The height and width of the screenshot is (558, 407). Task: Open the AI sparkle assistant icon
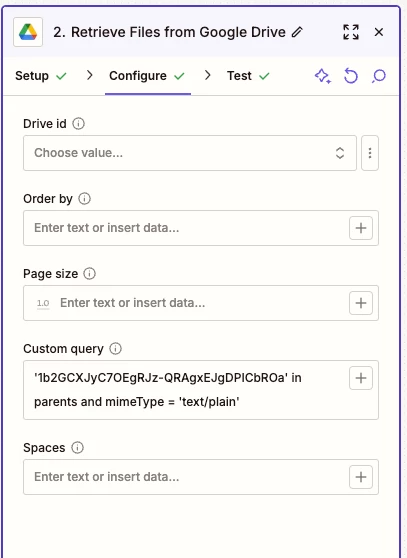tap(323, 76)
